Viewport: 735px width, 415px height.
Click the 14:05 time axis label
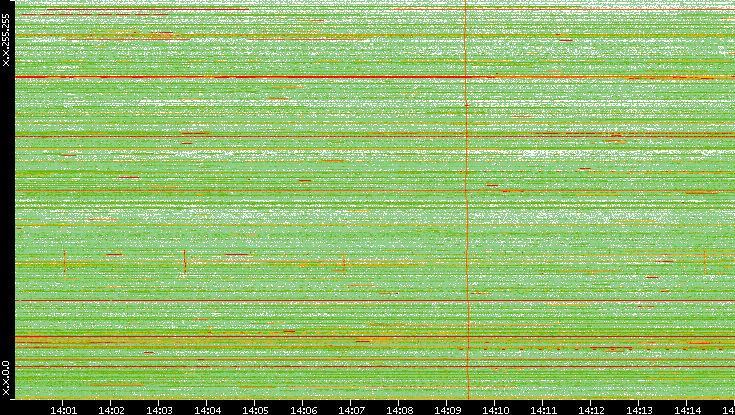pyautogui.click(x=255, y=410)
